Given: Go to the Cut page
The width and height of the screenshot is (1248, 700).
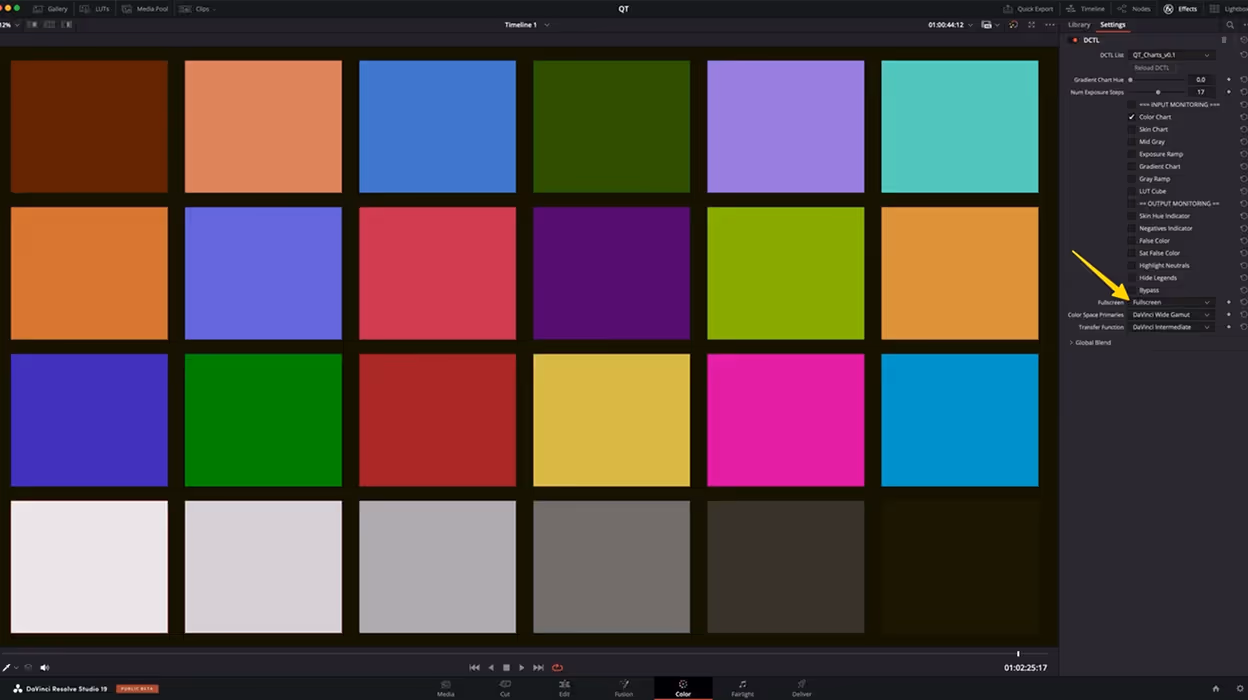Looking at the screenshot, I should [x=505, y=688].
